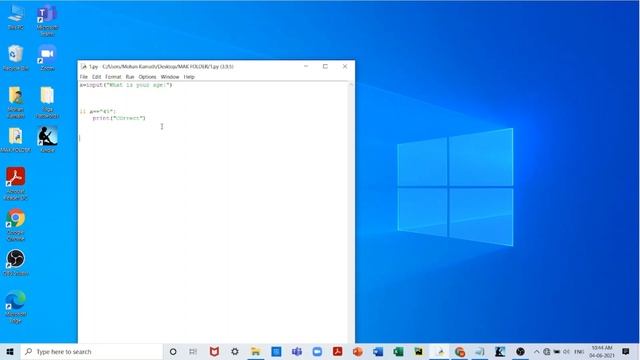
Task: Click the taskbar search box
Action: [x=91, y=351]
